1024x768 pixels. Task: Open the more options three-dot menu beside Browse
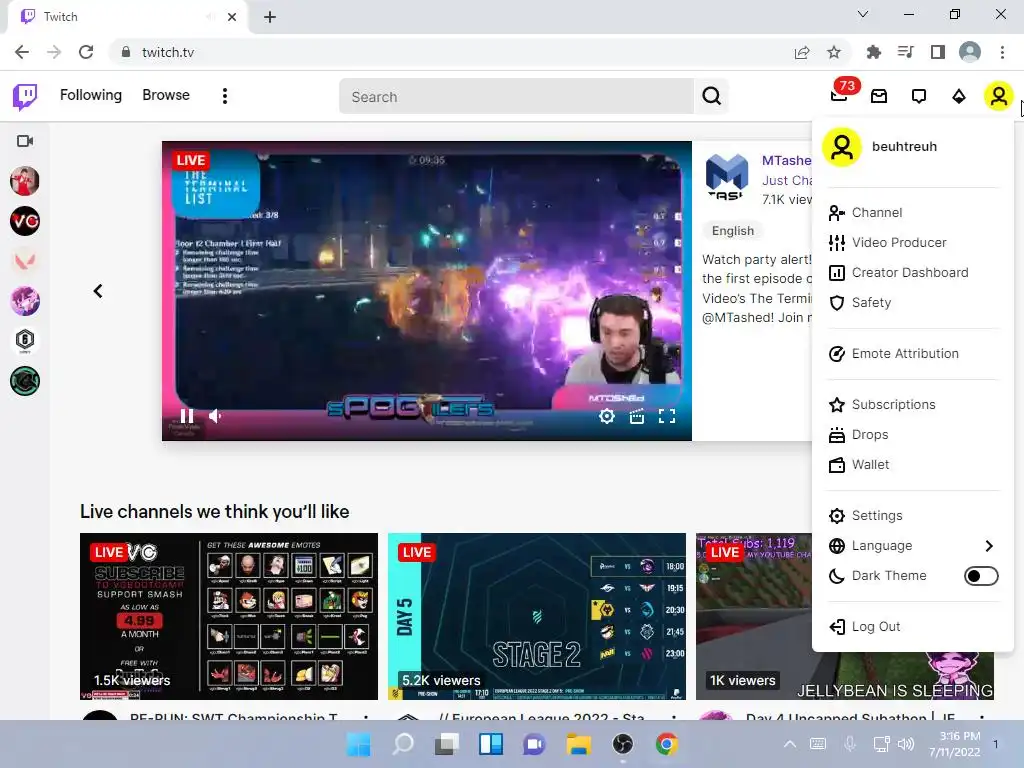[225, 96]
